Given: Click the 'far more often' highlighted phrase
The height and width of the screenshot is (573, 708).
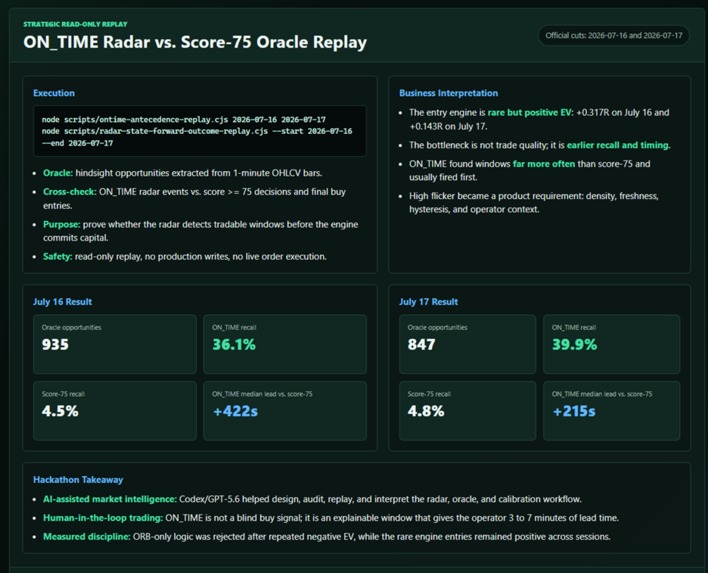Looking at the screenshot, I should (x=544, y=164).
